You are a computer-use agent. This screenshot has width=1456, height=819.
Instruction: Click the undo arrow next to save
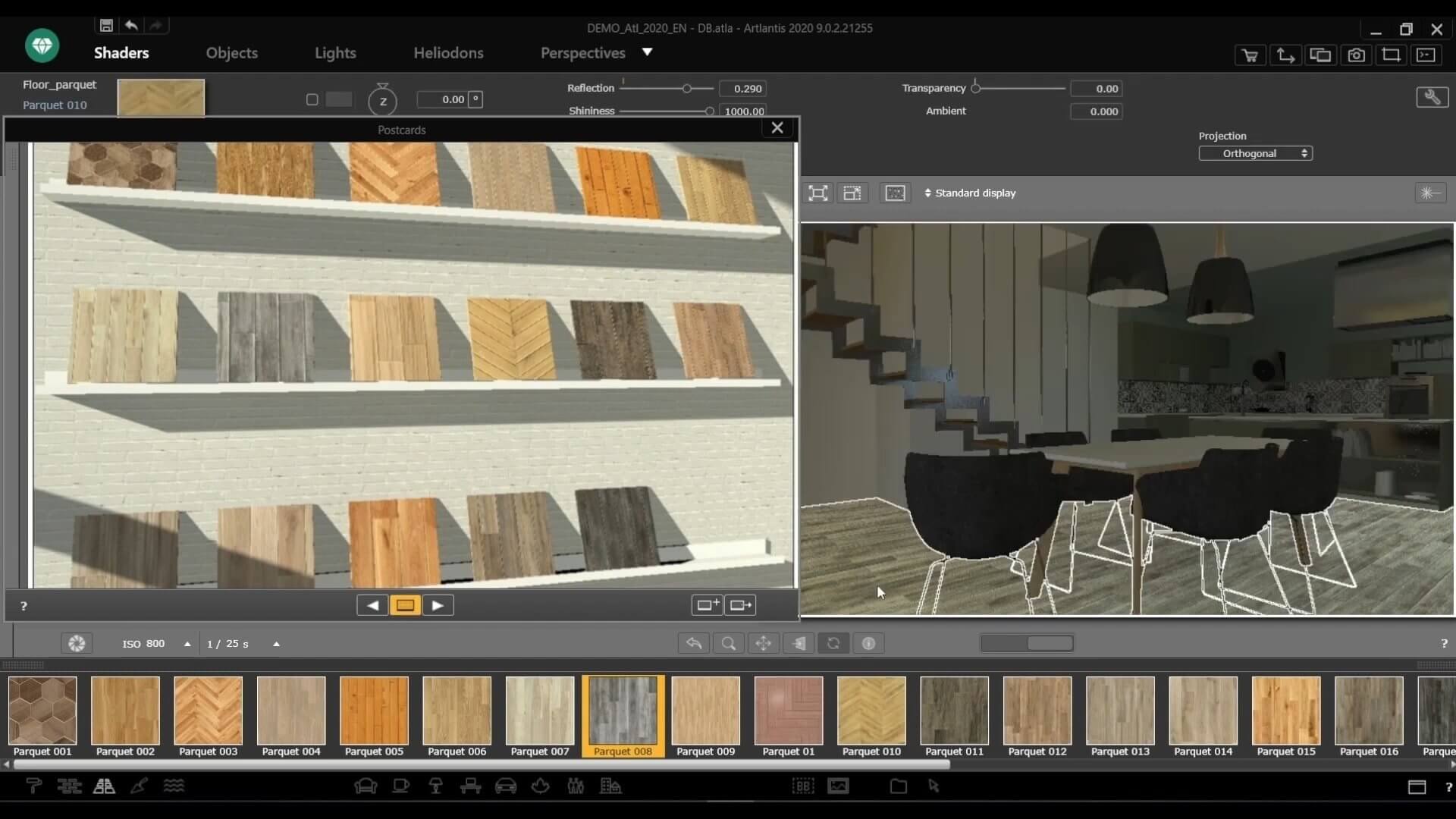tap(131, 25)
